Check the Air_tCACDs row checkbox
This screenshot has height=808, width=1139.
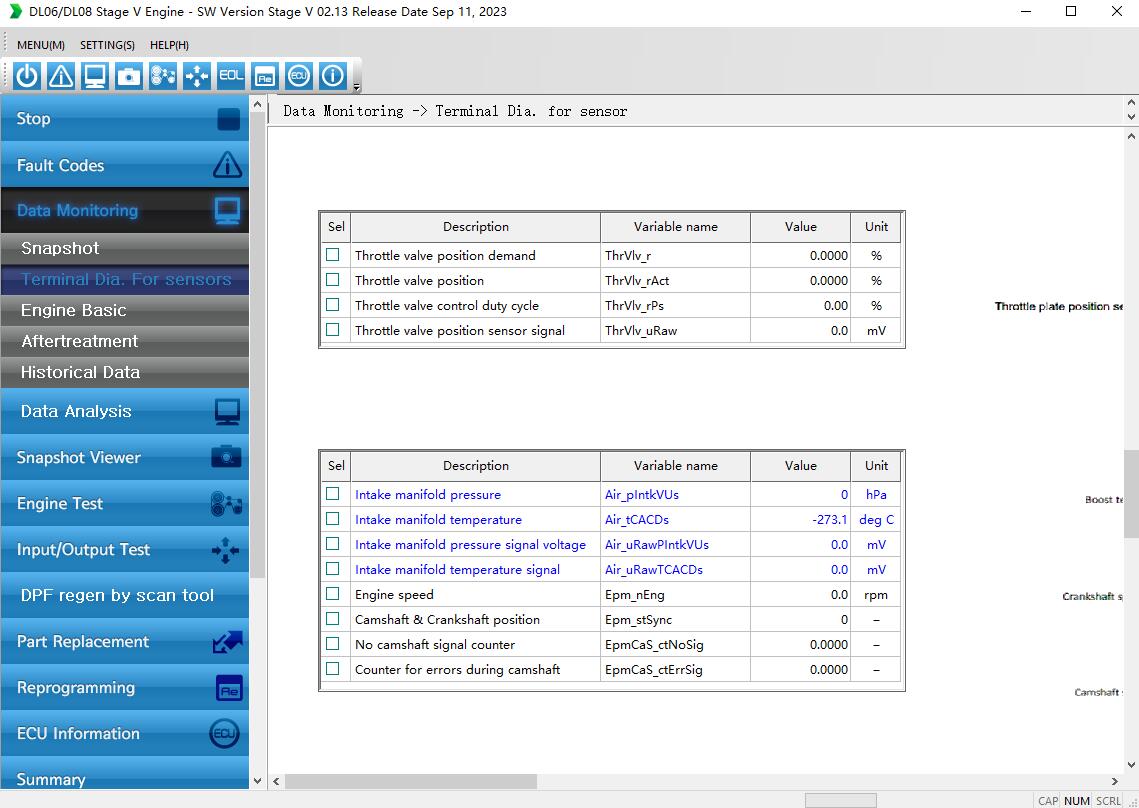[333, 519]
